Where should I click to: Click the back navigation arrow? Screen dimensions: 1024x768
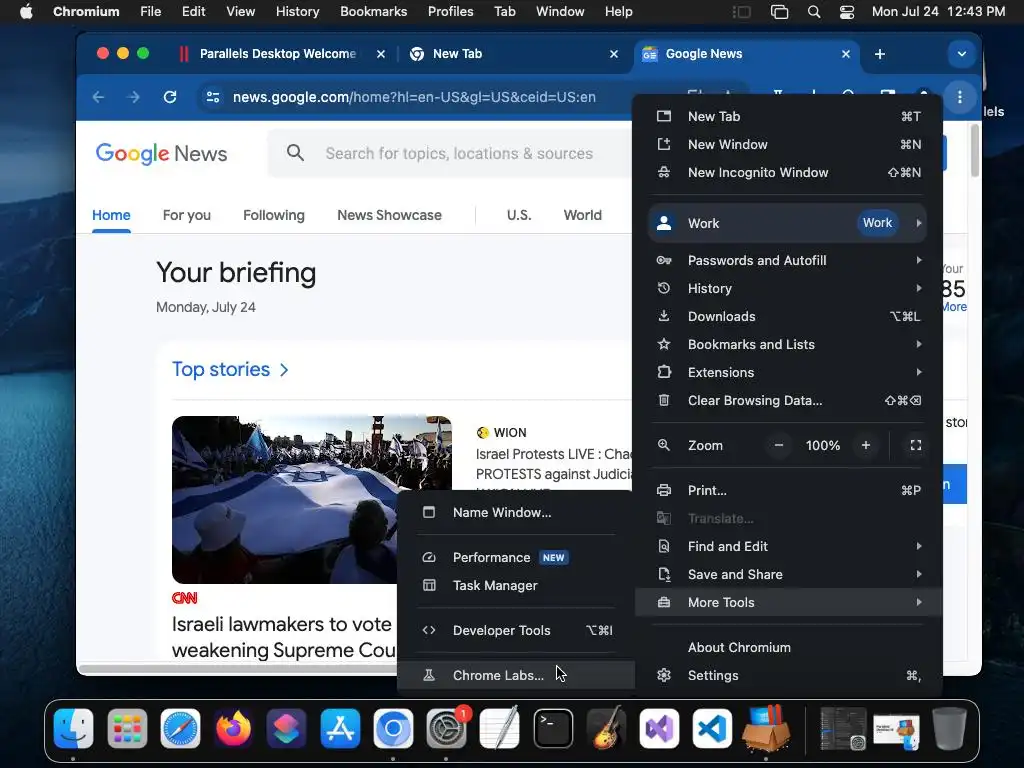pyautogui.click(x=99, y=97)
